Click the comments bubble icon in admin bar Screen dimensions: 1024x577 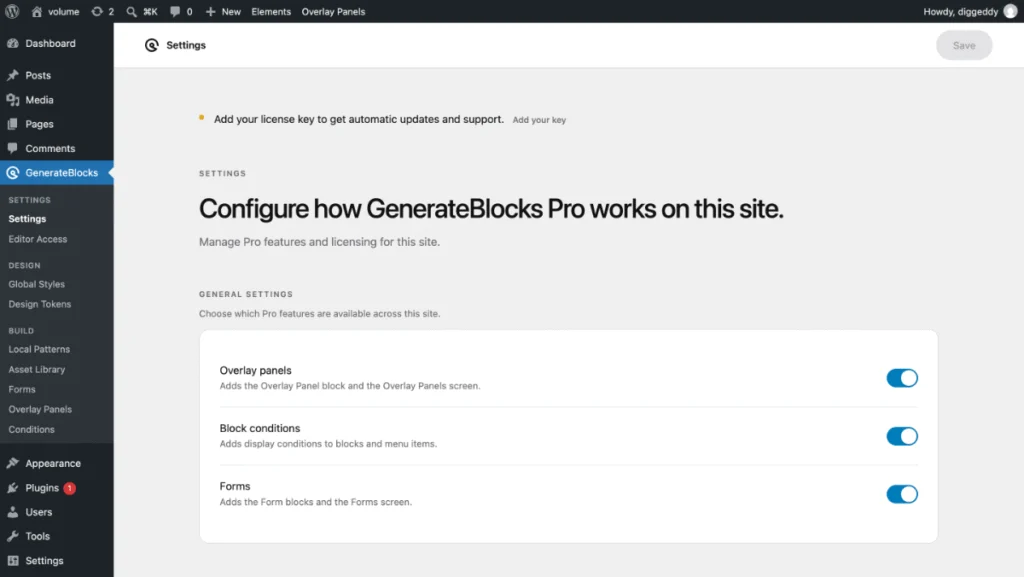(x=175, y=11)
